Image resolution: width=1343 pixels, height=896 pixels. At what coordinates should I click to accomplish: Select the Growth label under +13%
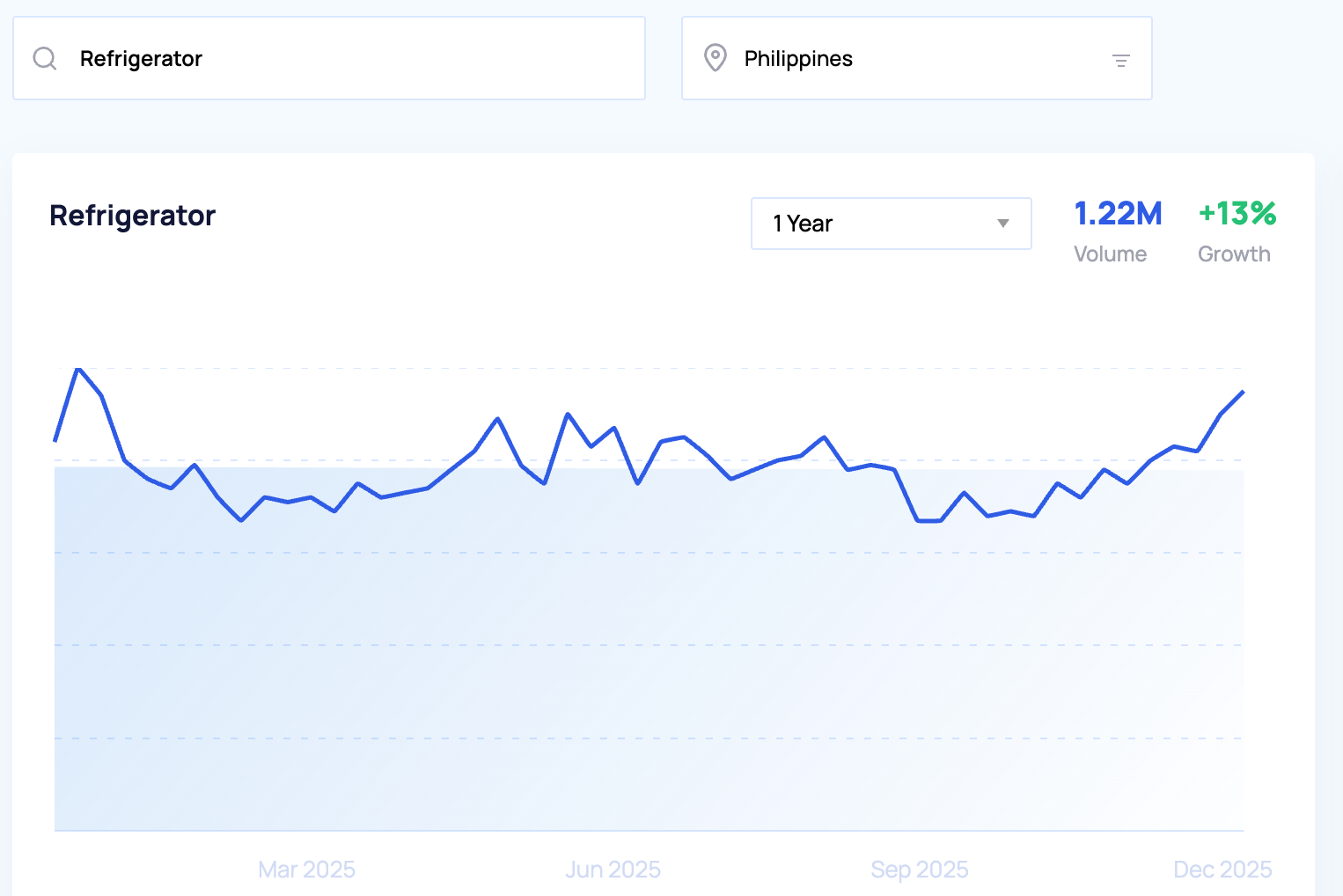1234,254
